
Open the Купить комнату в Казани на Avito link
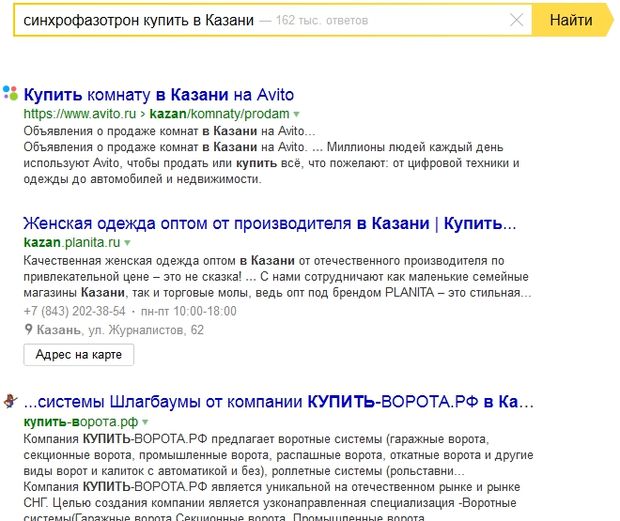(159, 95)
